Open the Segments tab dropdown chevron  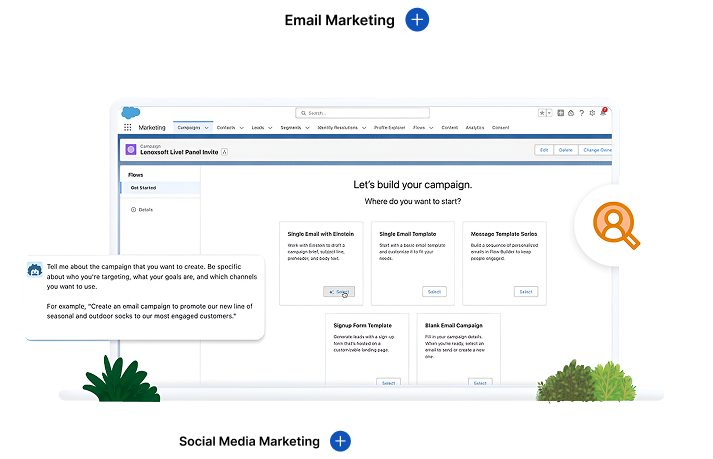307,128
